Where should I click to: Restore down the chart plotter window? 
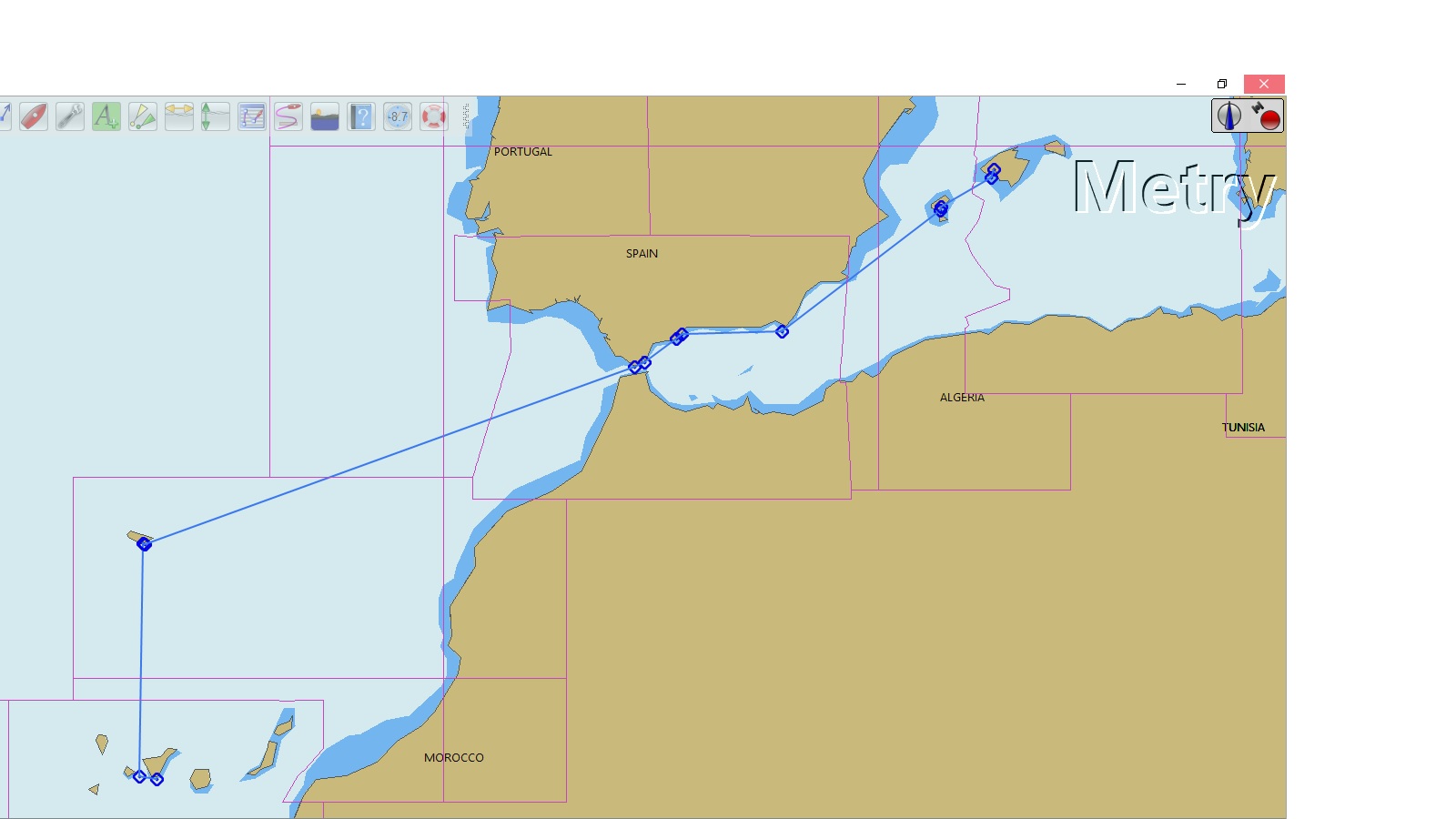[x=1222, y=84]
